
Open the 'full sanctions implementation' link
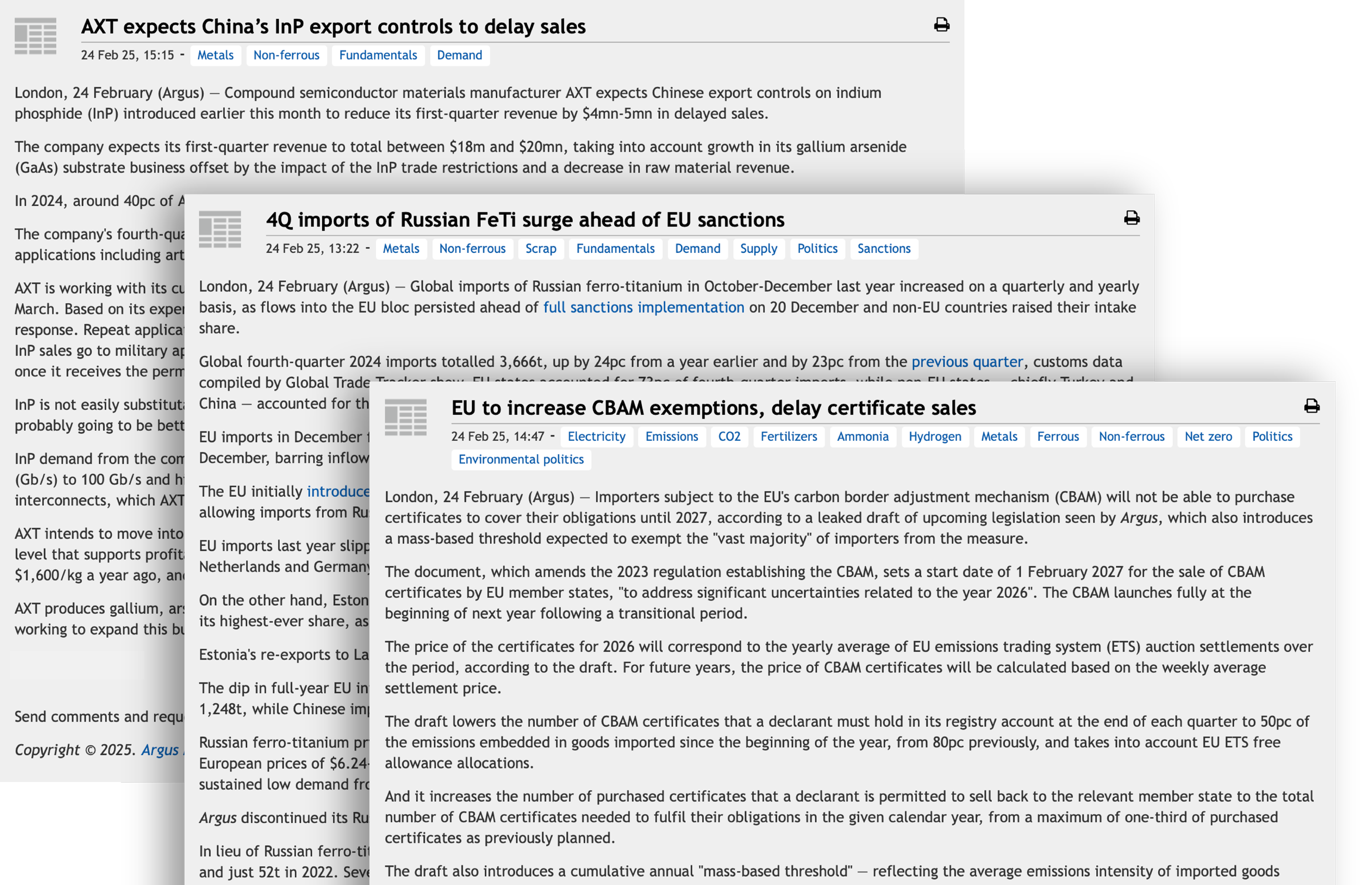[643, 307]
